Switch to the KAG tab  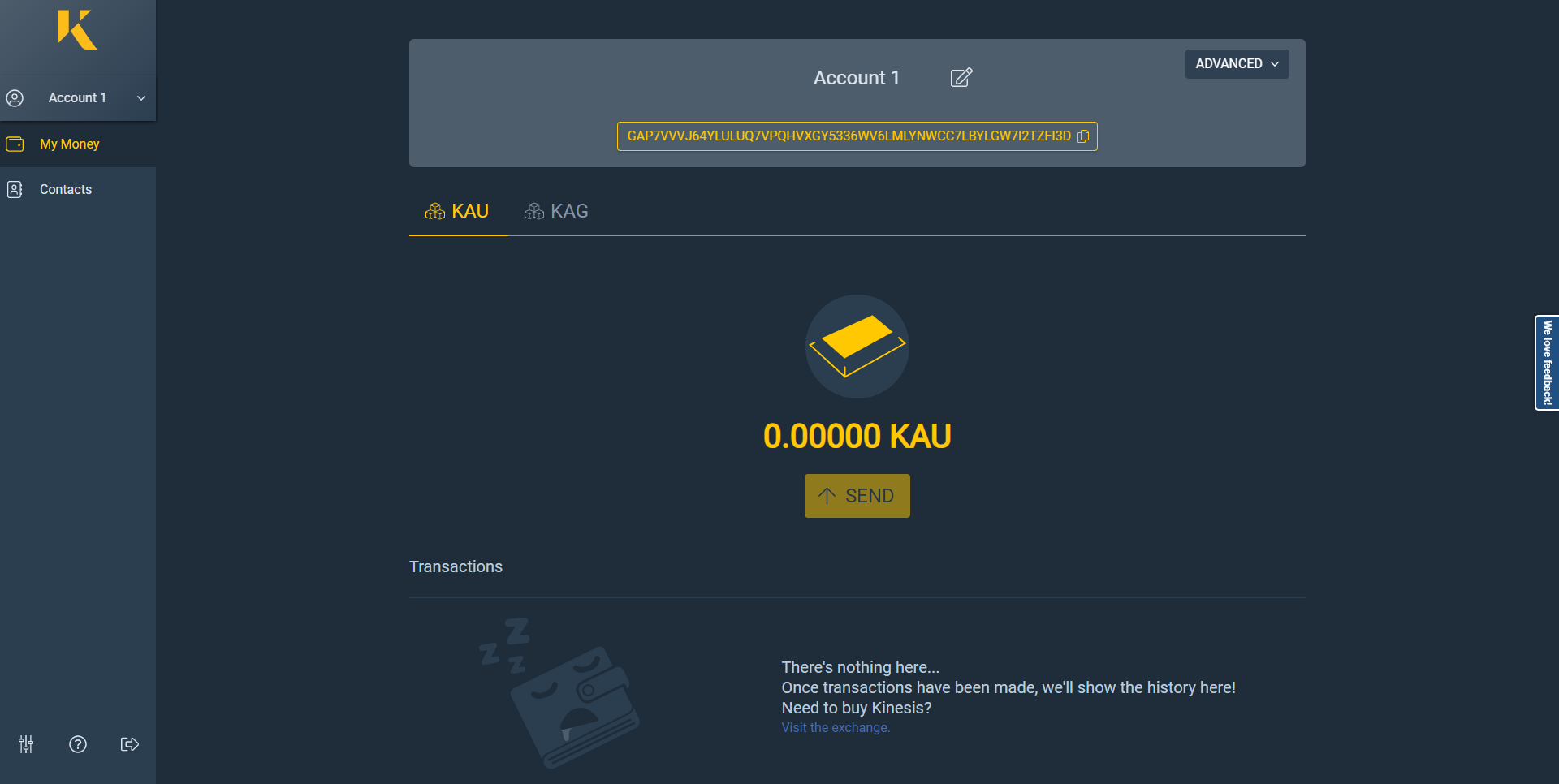pyautogui.click(x=557, y=212)
